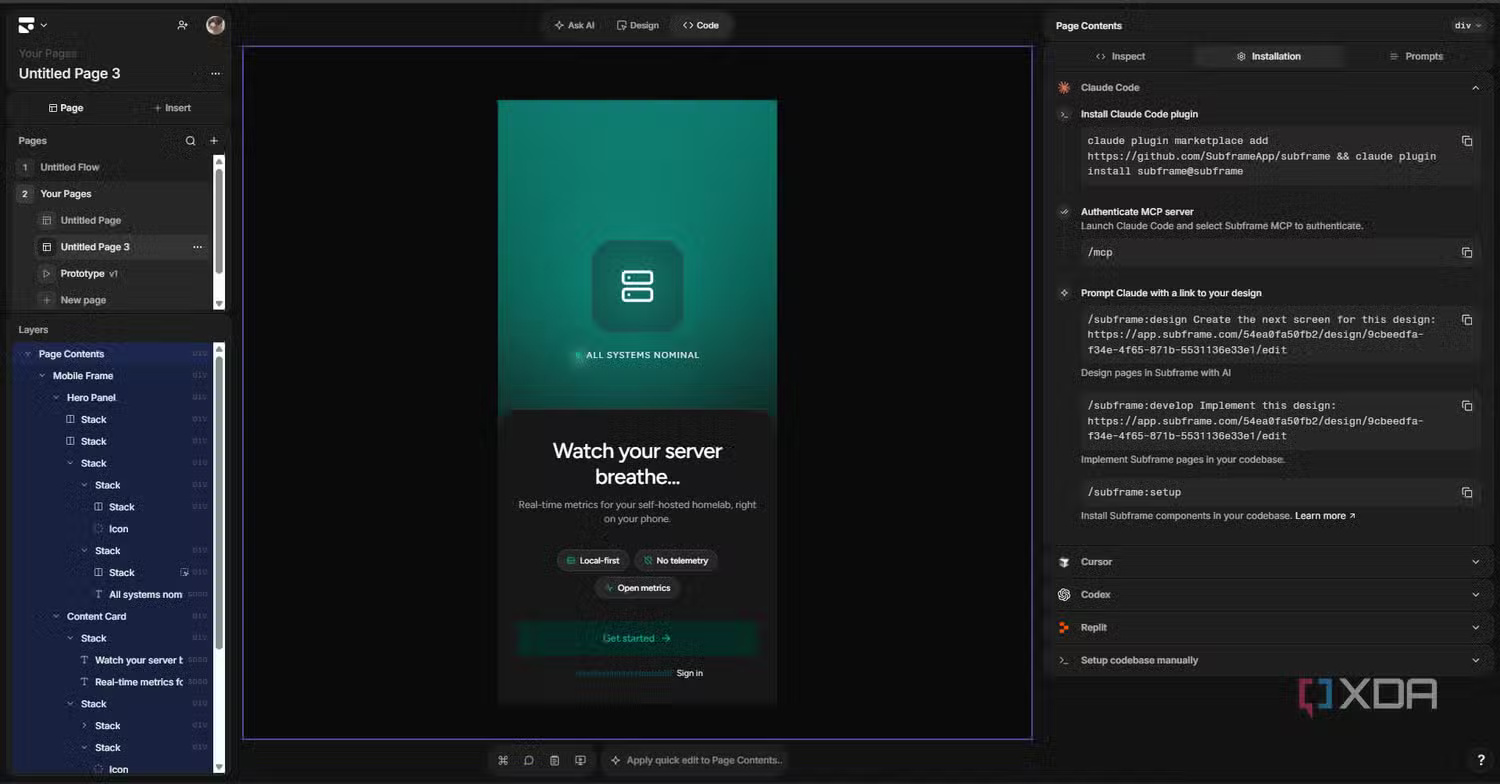This screenshot has height=784, width=1500.
Task: Switch to the Installation tab
Action: [1268, 56]
